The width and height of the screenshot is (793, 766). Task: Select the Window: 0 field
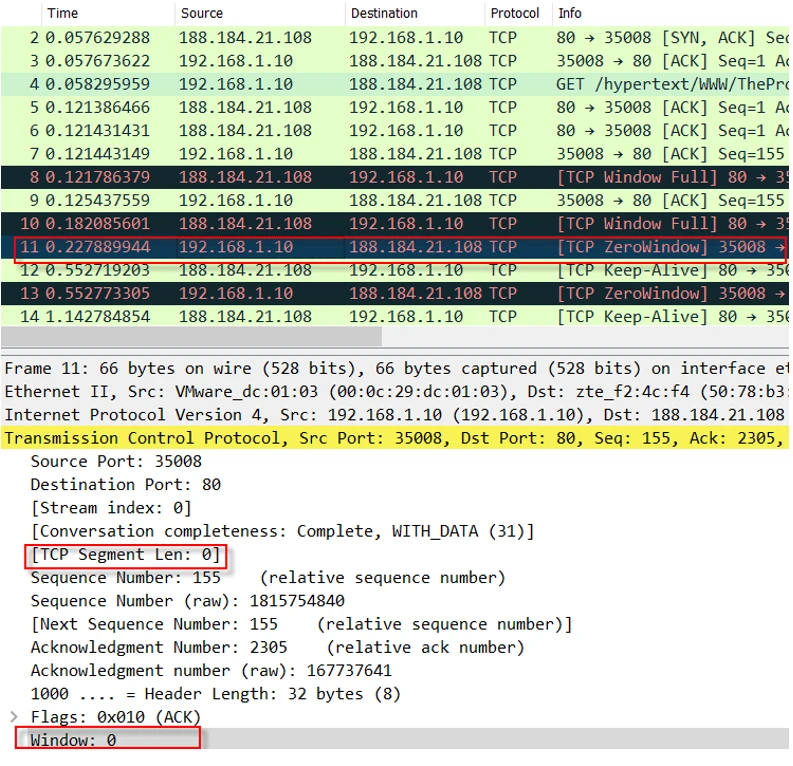click(x=73, y=740)
